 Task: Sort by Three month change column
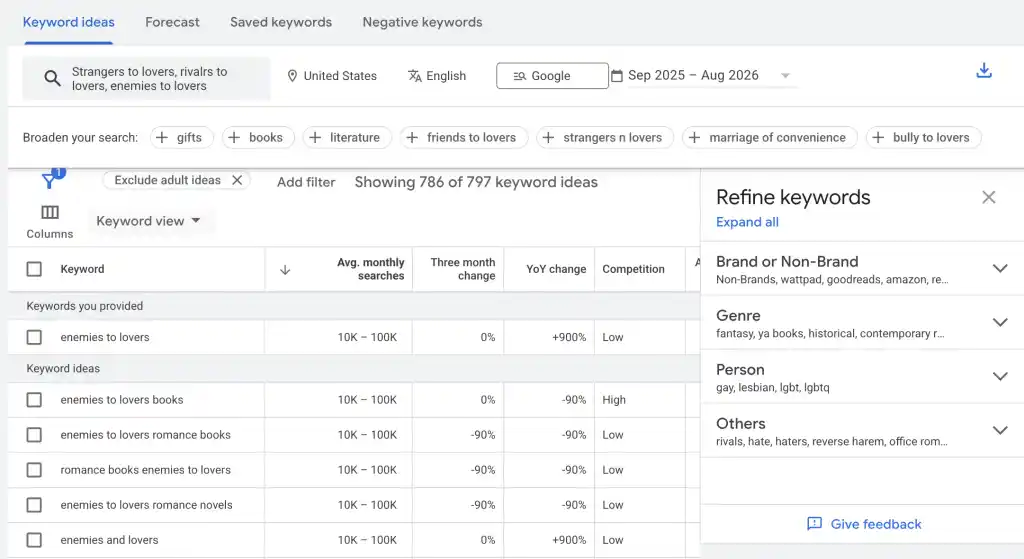(462, 269)
